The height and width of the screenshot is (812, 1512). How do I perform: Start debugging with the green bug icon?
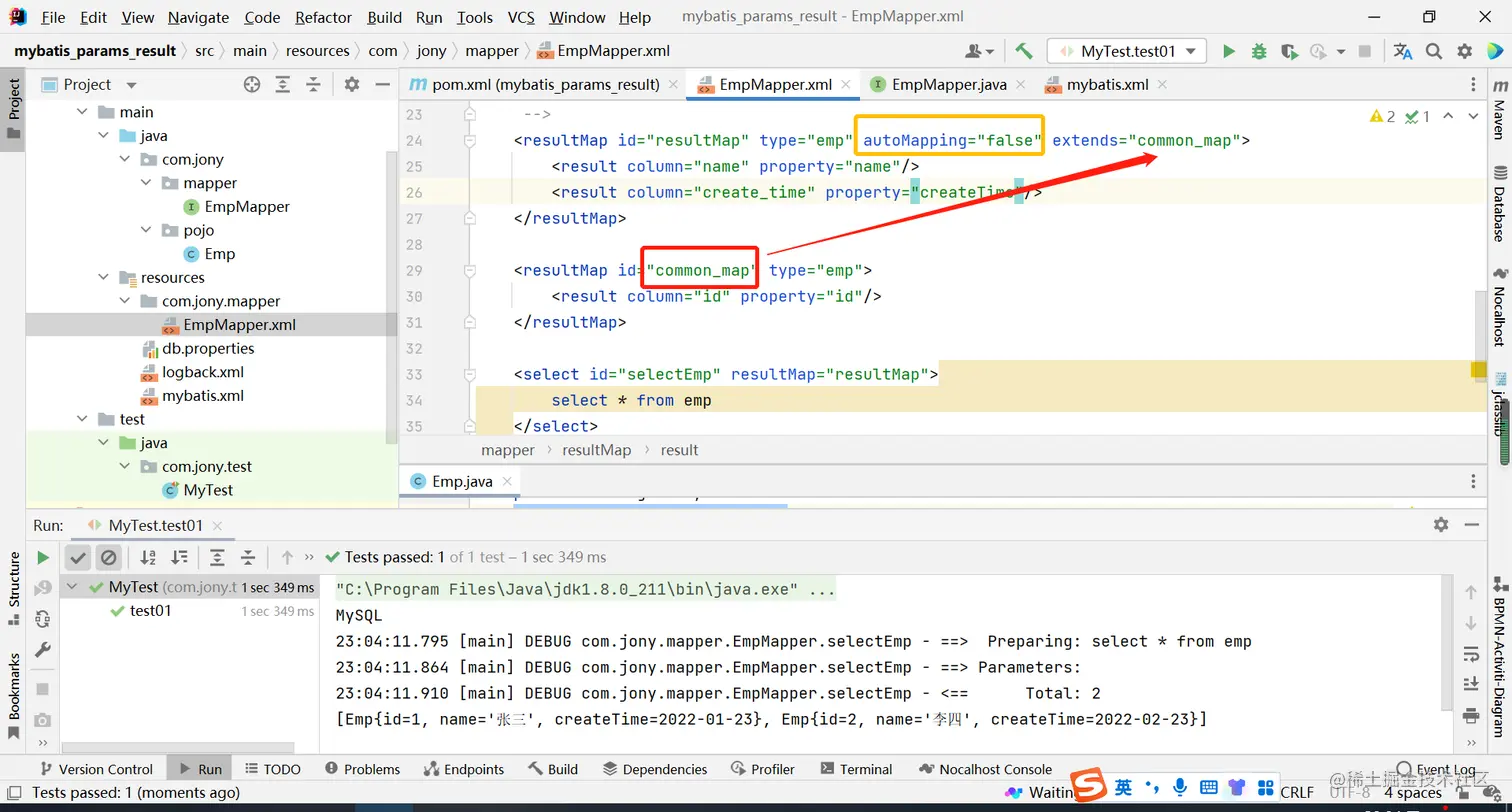(1259, 51)
